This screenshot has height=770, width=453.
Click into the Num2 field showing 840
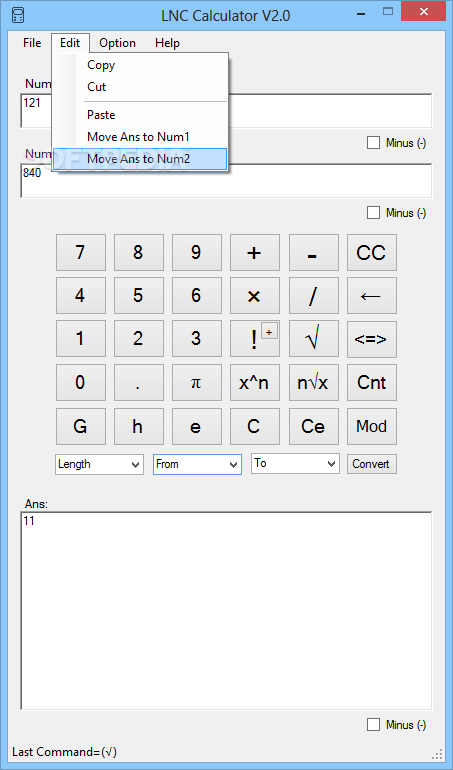(226, 181)
